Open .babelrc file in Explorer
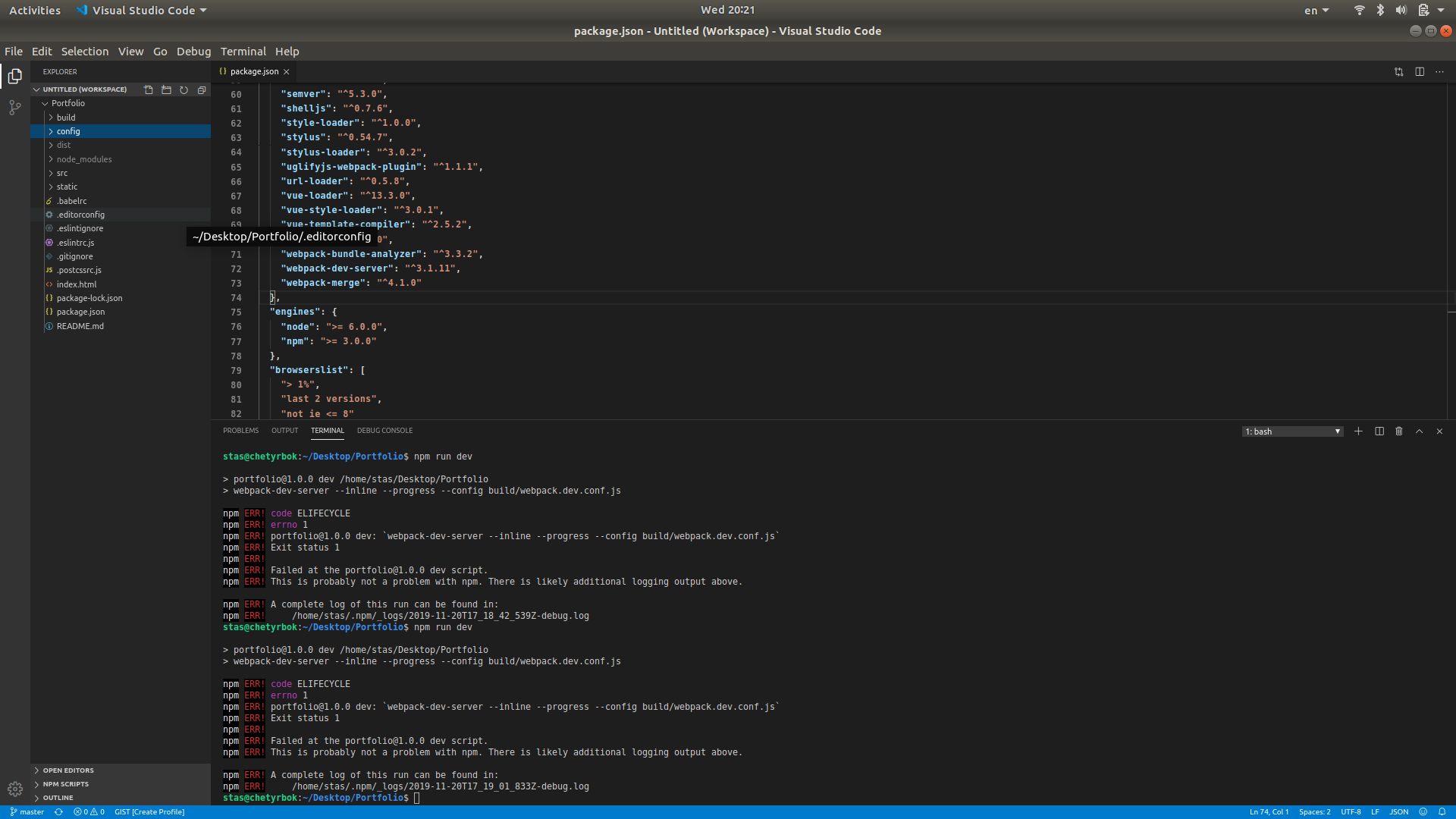The image size is (1456, 819). 121,201
